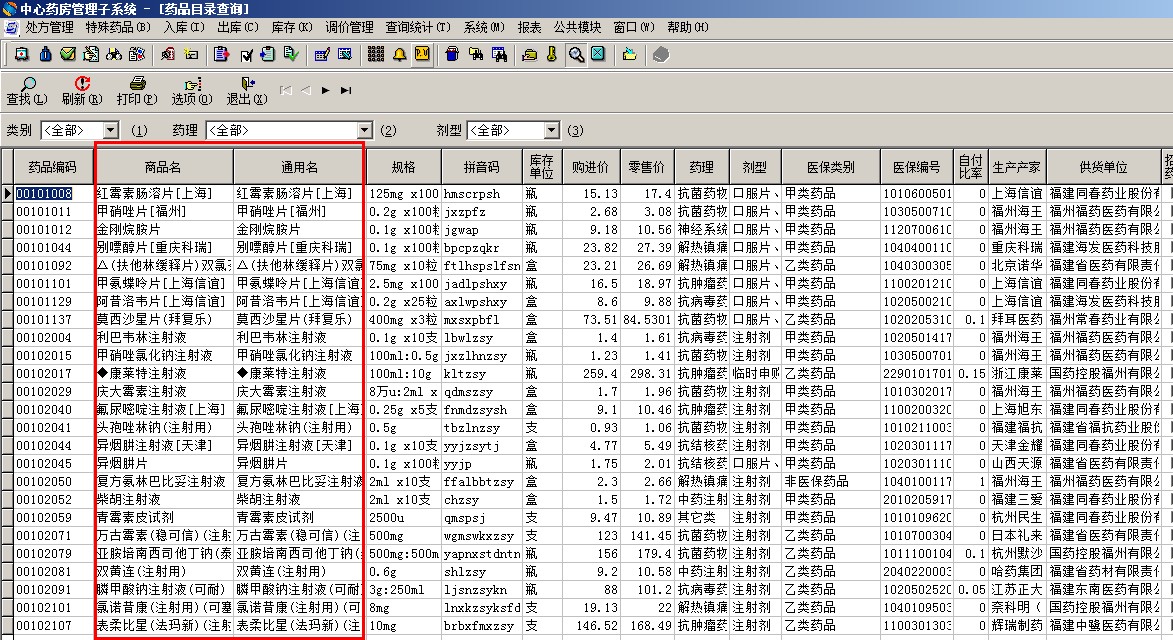Click the magnifier query toolbar icon

tap(576, 55)
